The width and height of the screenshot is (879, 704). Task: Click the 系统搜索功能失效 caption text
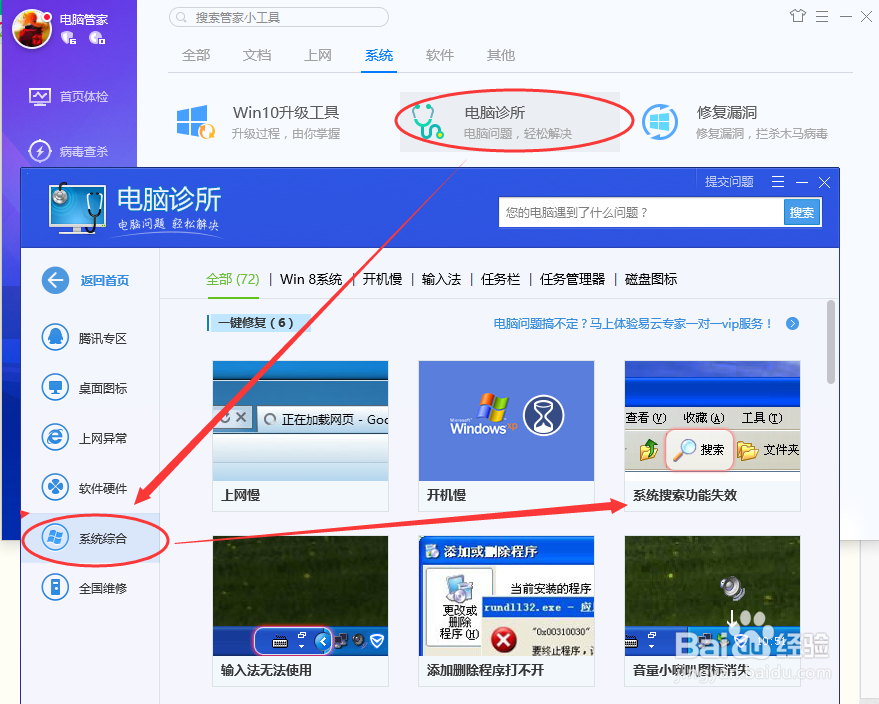[x=685, y=495]
